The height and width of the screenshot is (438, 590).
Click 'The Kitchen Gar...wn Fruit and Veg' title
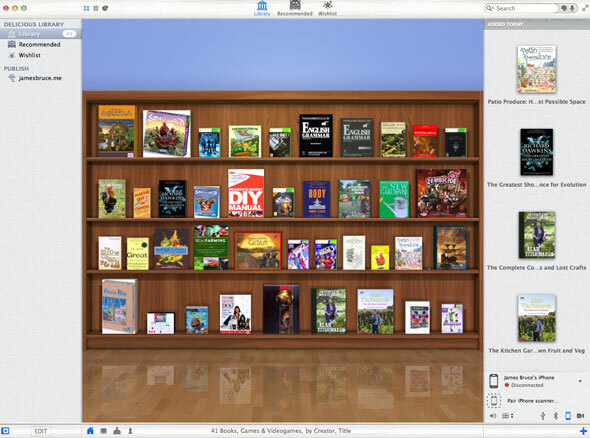point(537,350)
